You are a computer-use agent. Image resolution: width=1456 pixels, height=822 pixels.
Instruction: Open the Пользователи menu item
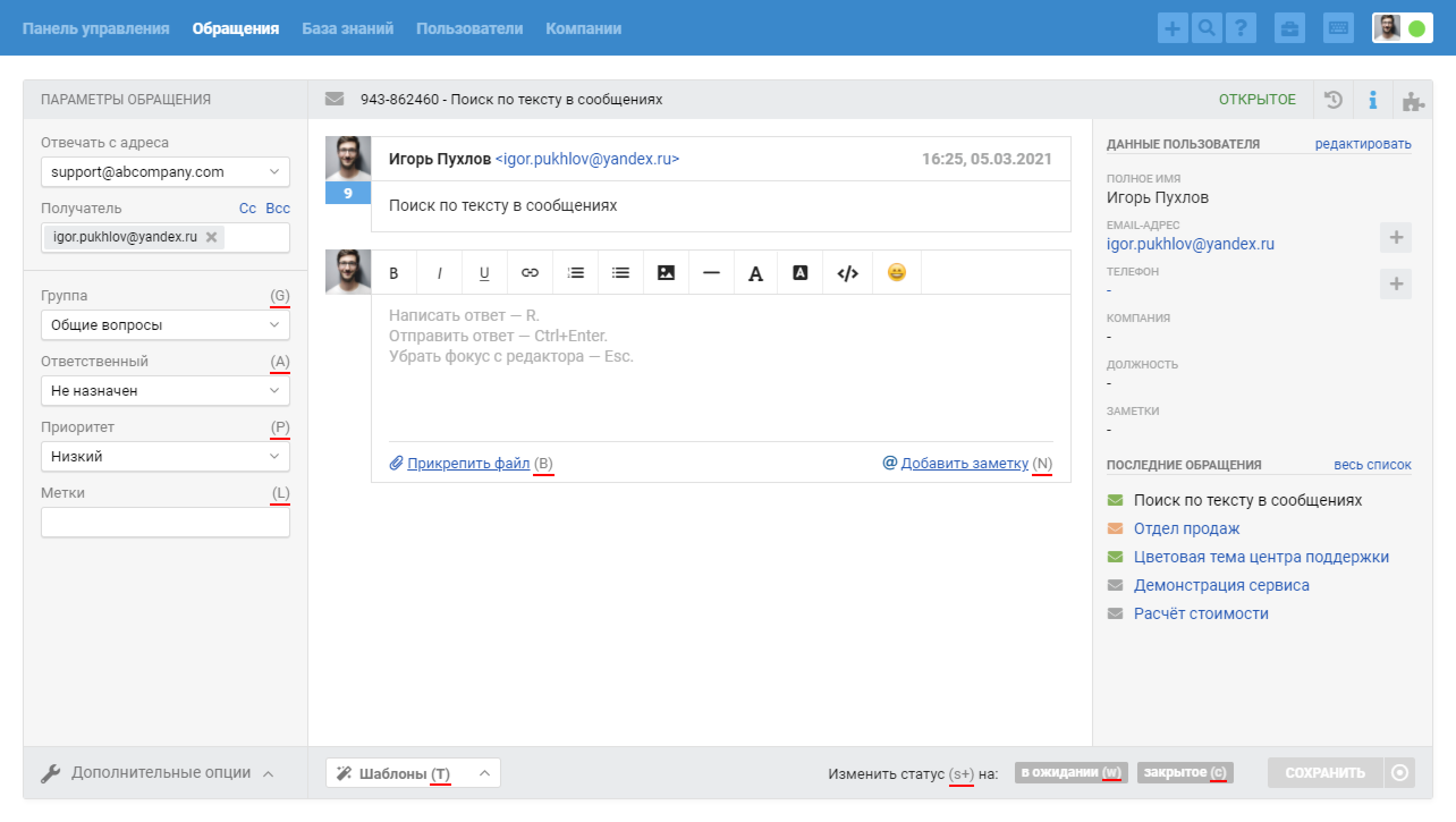click(469, 28)
